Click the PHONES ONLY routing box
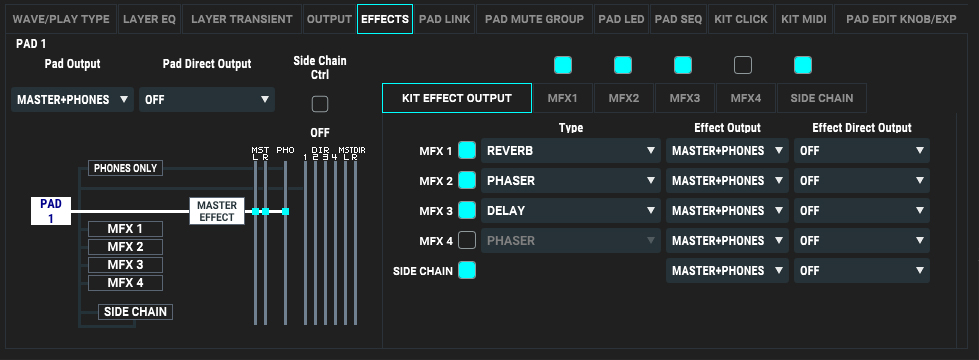The height and width of the screenshot is (360, 979). point(125,168)
